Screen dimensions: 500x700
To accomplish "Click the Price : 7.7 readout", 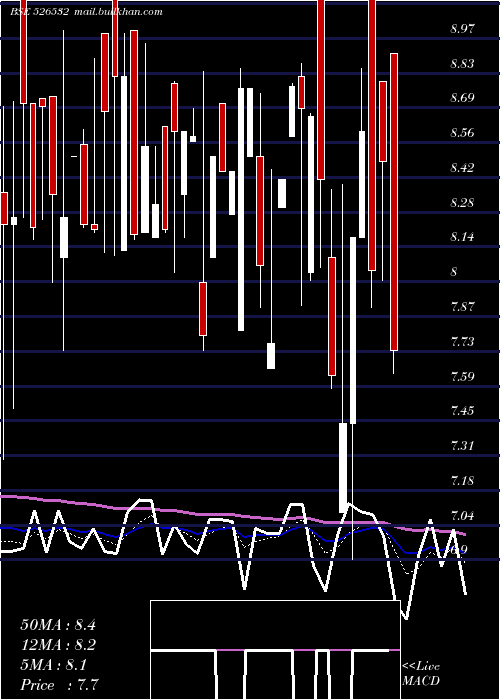I will click(x=59, y=685).
